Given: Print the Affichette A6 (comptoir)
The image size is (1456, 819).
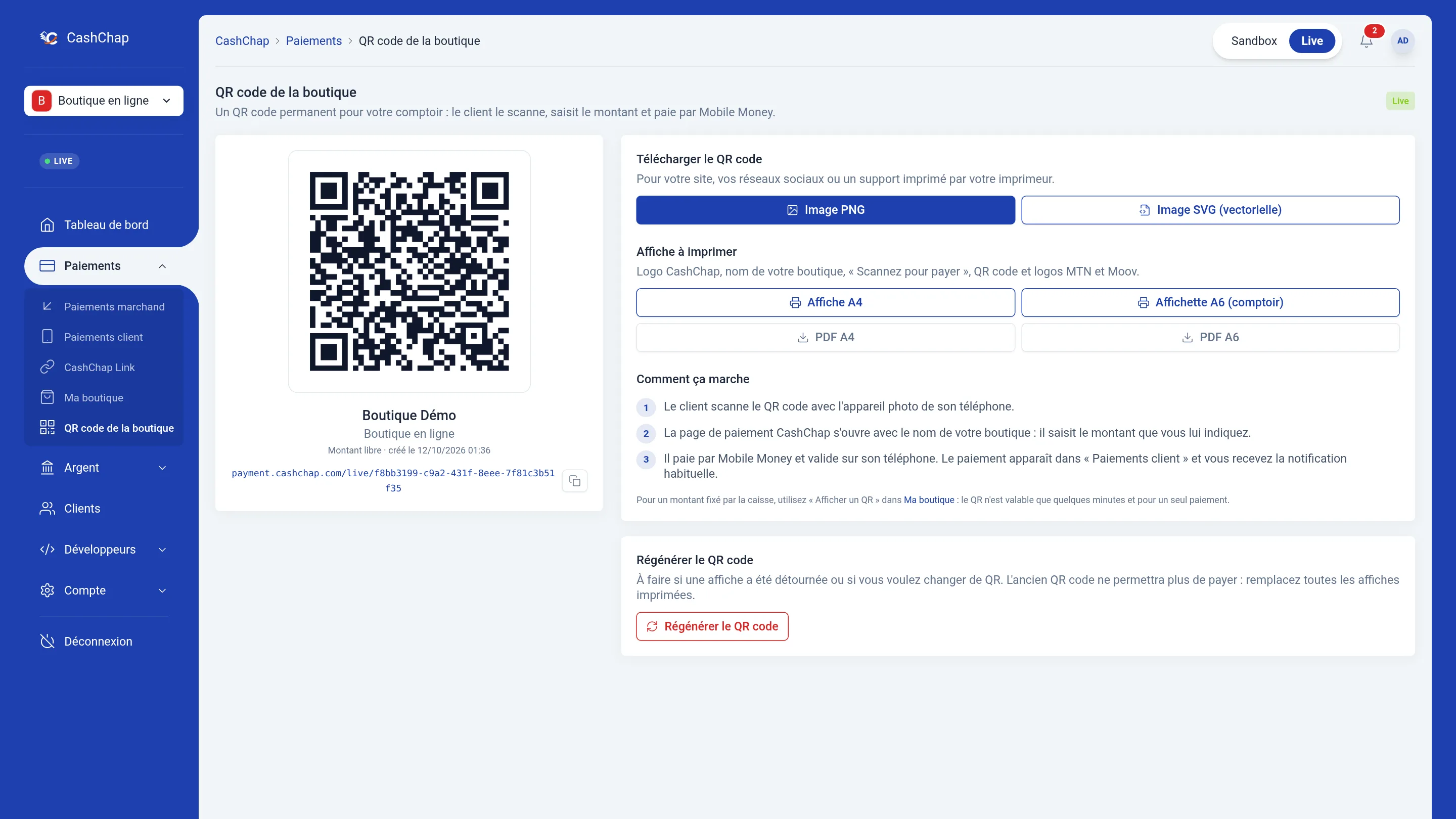Looking at the screenshot, I should [x=1210, y=302].
